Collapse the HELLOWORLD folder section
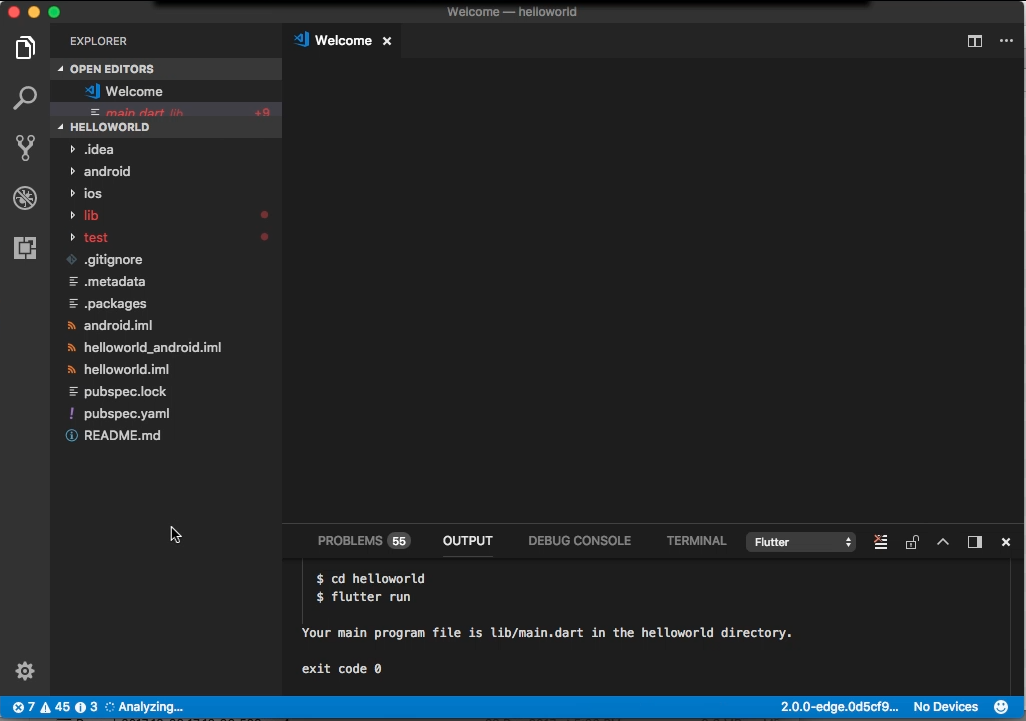Viewport: 1026px width, 721px height. (x=166, y=127)
